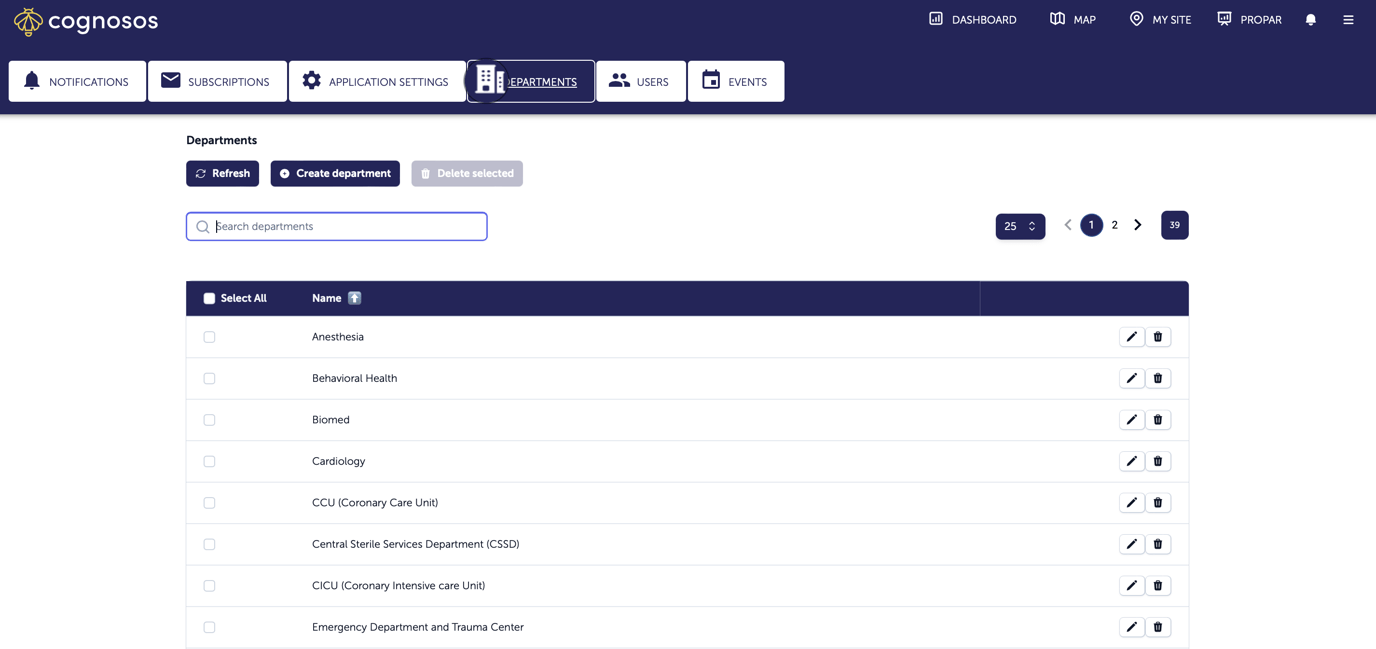Image resolution: width=1376 pixels, height=649 pixels.
Task: Click the Cognosos logo
Action: coord(85,21)
